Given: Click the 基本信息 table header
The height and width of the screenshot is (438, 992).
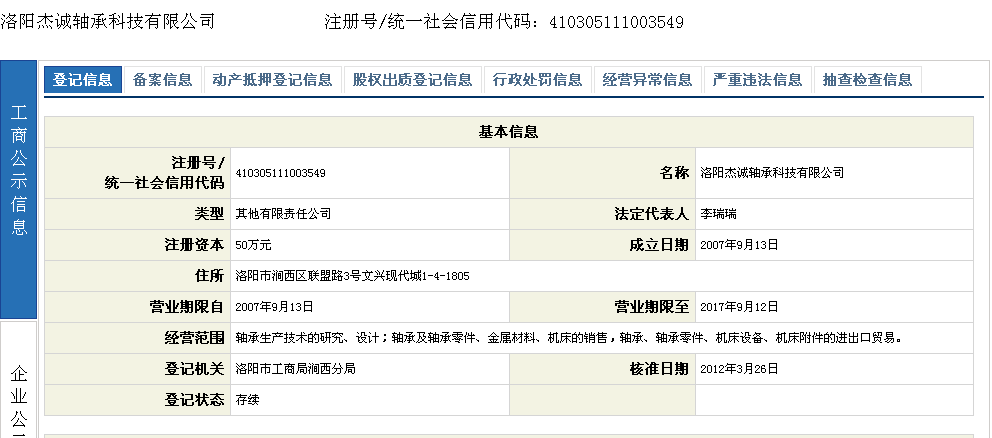Looking at the screenshot, I should point(509,132).
